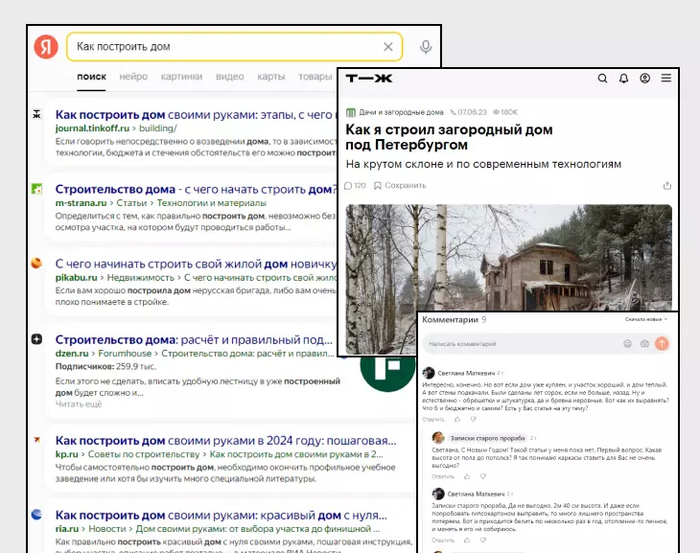Click the share icon below the article title
This screenshot has height=553, width=700.
click(x=667, y=185)
